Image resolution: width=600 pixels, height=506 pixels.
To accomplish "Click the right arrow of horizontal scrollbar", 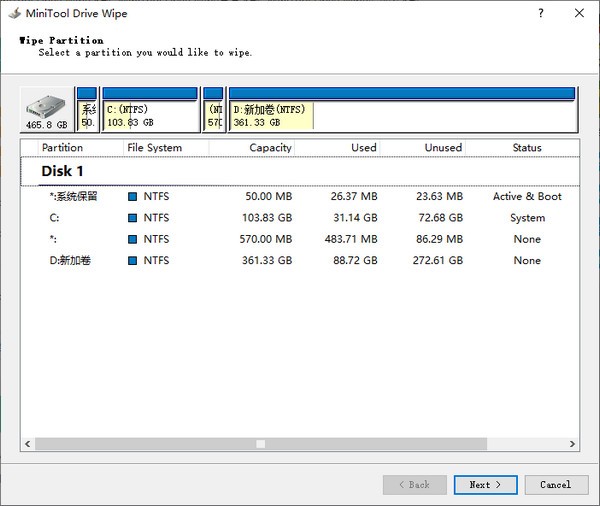I will (572, 444).
